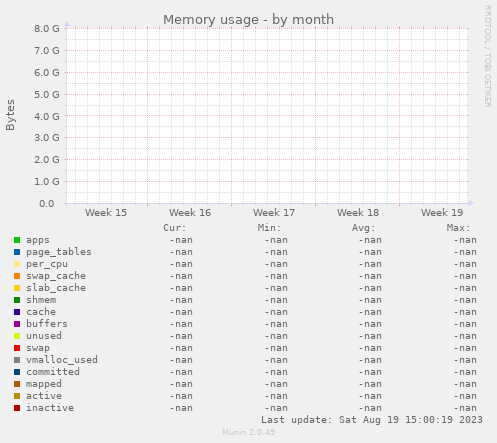Click the vmalloc_used gray legend swatch
Viewport: 497px width, 443px height.
[17, 360]
